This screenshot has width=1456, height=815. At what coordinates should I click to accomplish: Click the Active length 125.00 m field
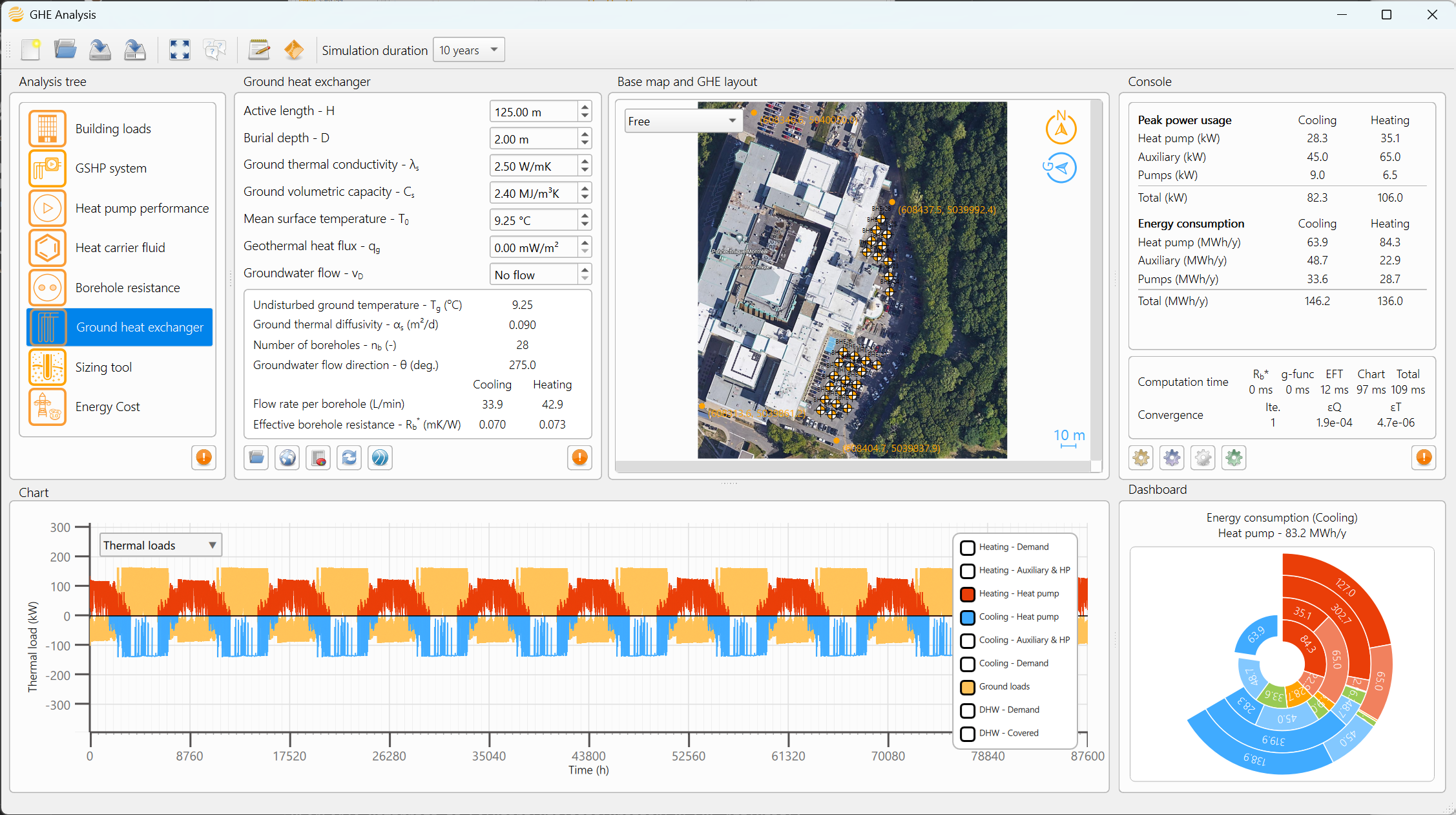coord(534,112)
